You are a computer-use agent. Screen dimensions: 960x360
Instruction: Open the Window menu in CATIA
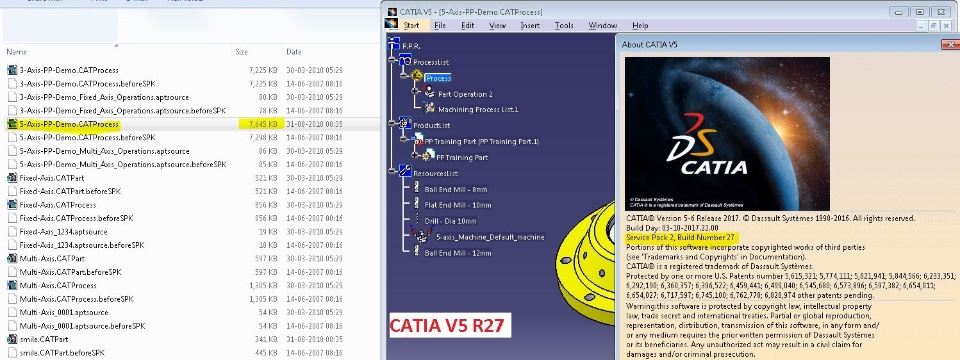pos(602,26)
